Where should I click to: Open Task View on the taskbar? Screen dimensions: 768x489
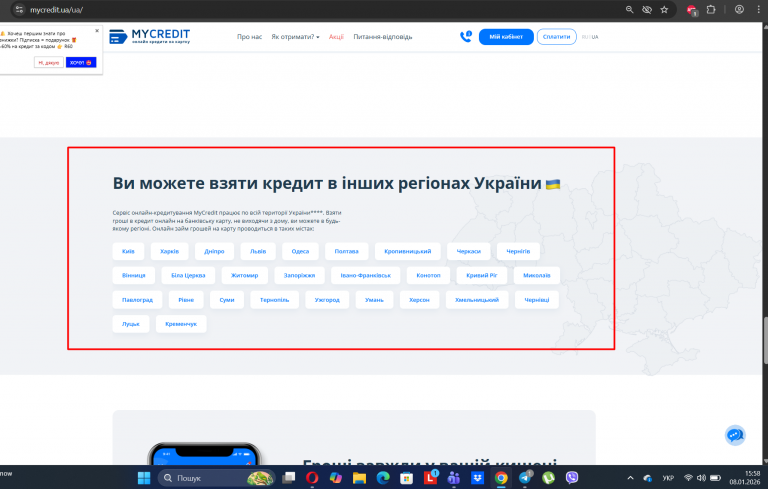(x=288, y=478)
